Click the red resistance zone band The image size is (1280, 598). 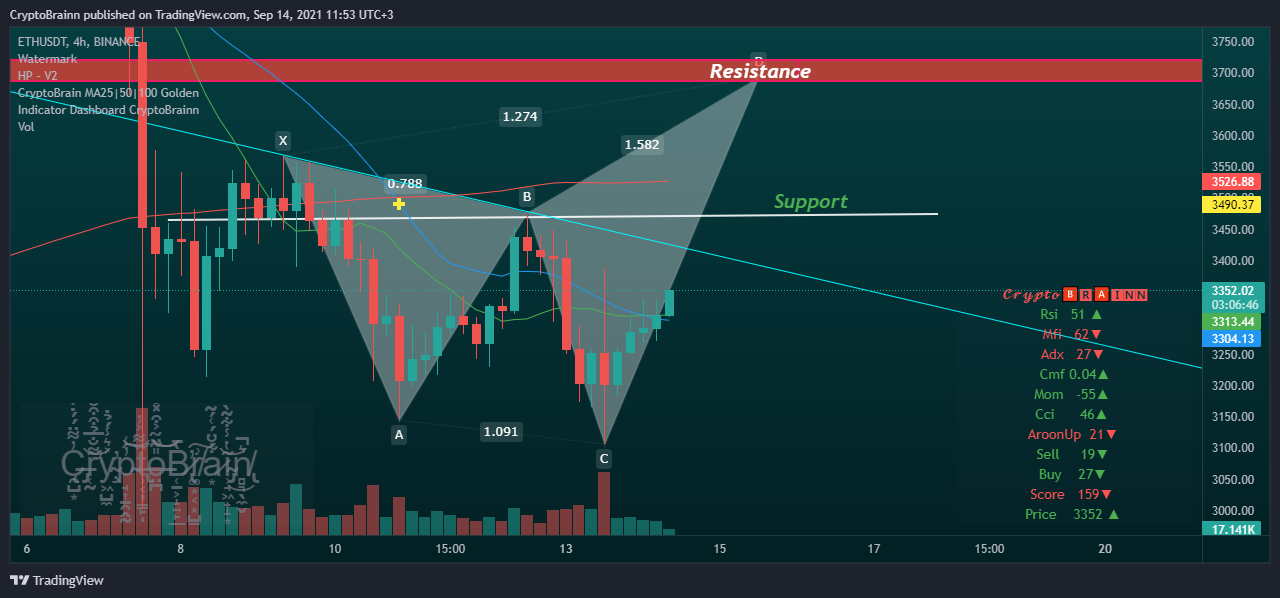[605, 71]
